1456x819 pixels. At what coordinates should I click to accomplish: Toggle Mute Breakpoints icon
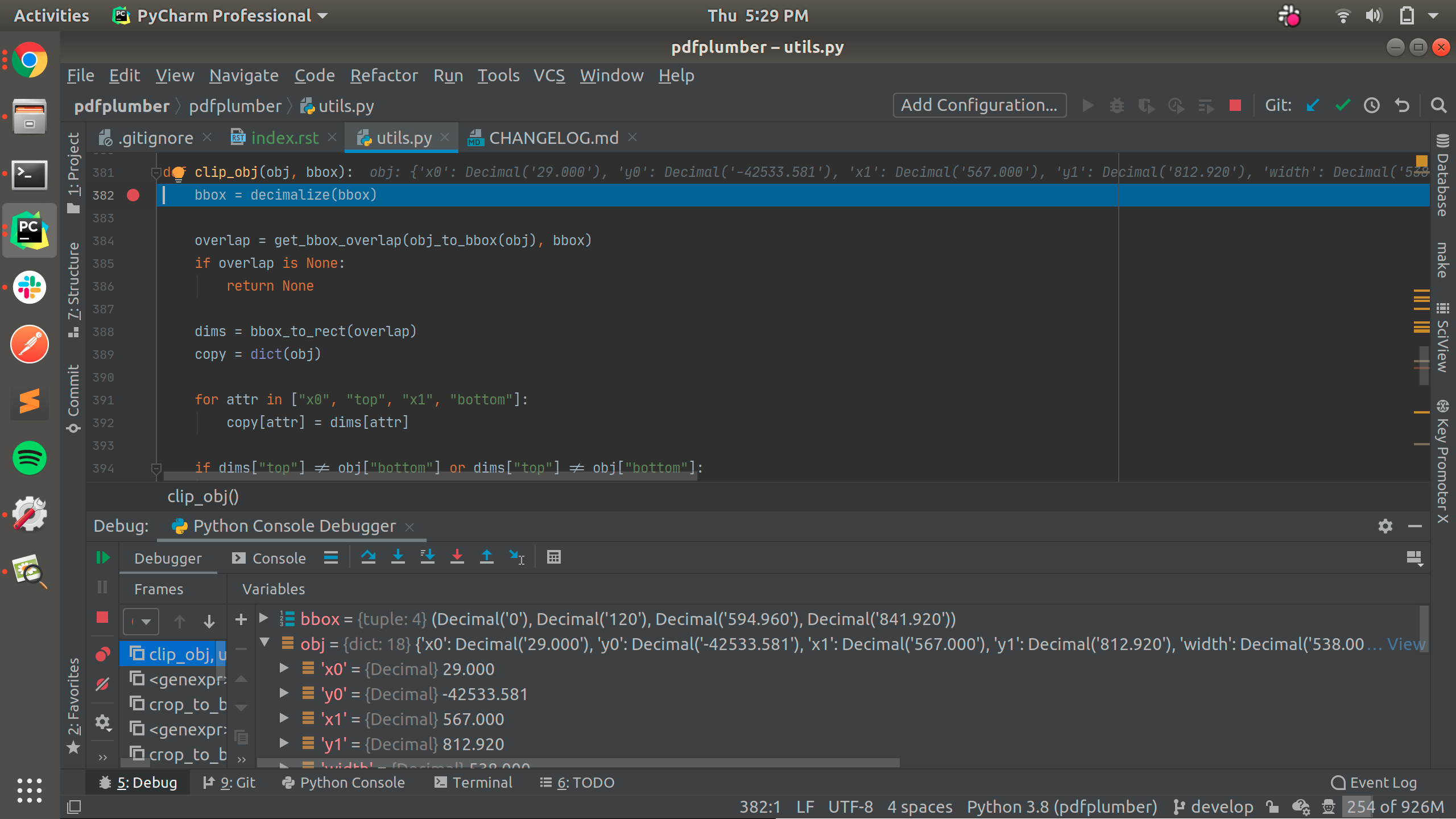tap(102, 684)
